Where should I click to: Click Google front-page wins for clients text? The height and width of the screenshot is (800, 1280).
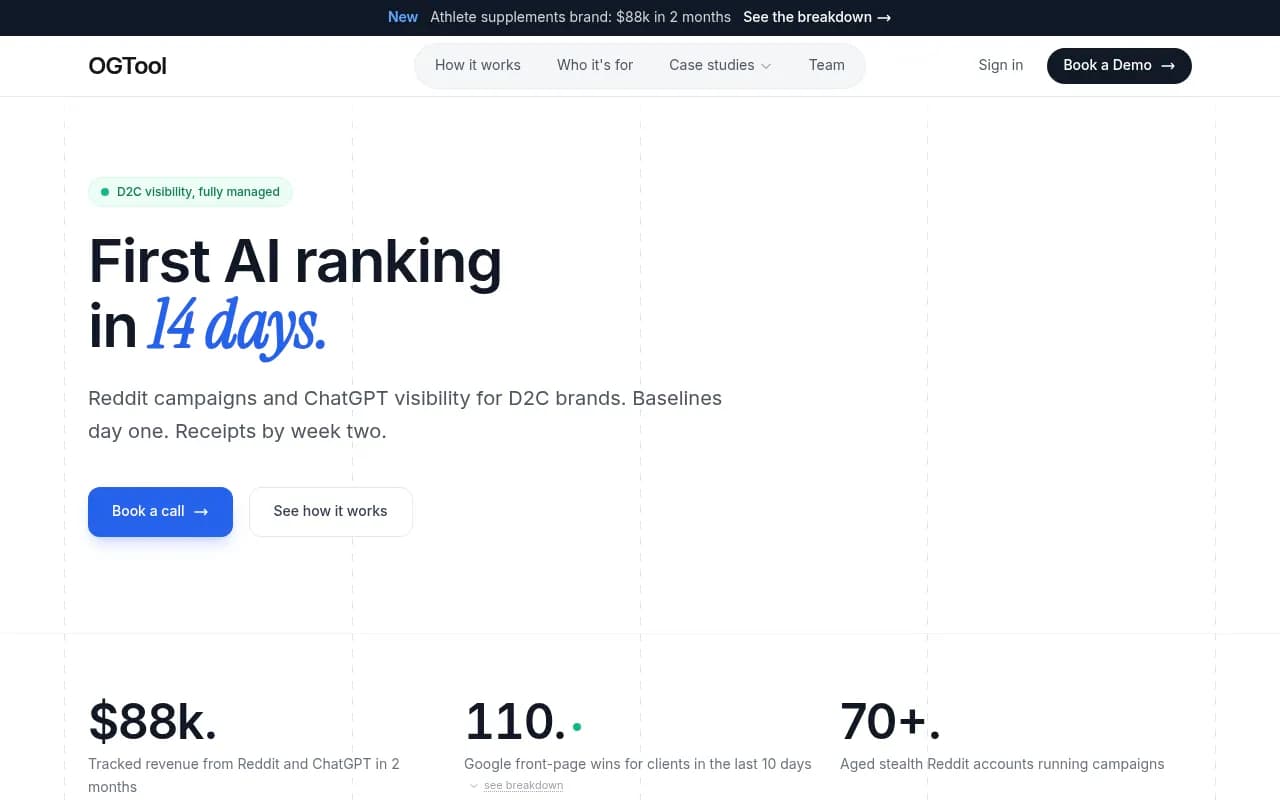(638, 764)
